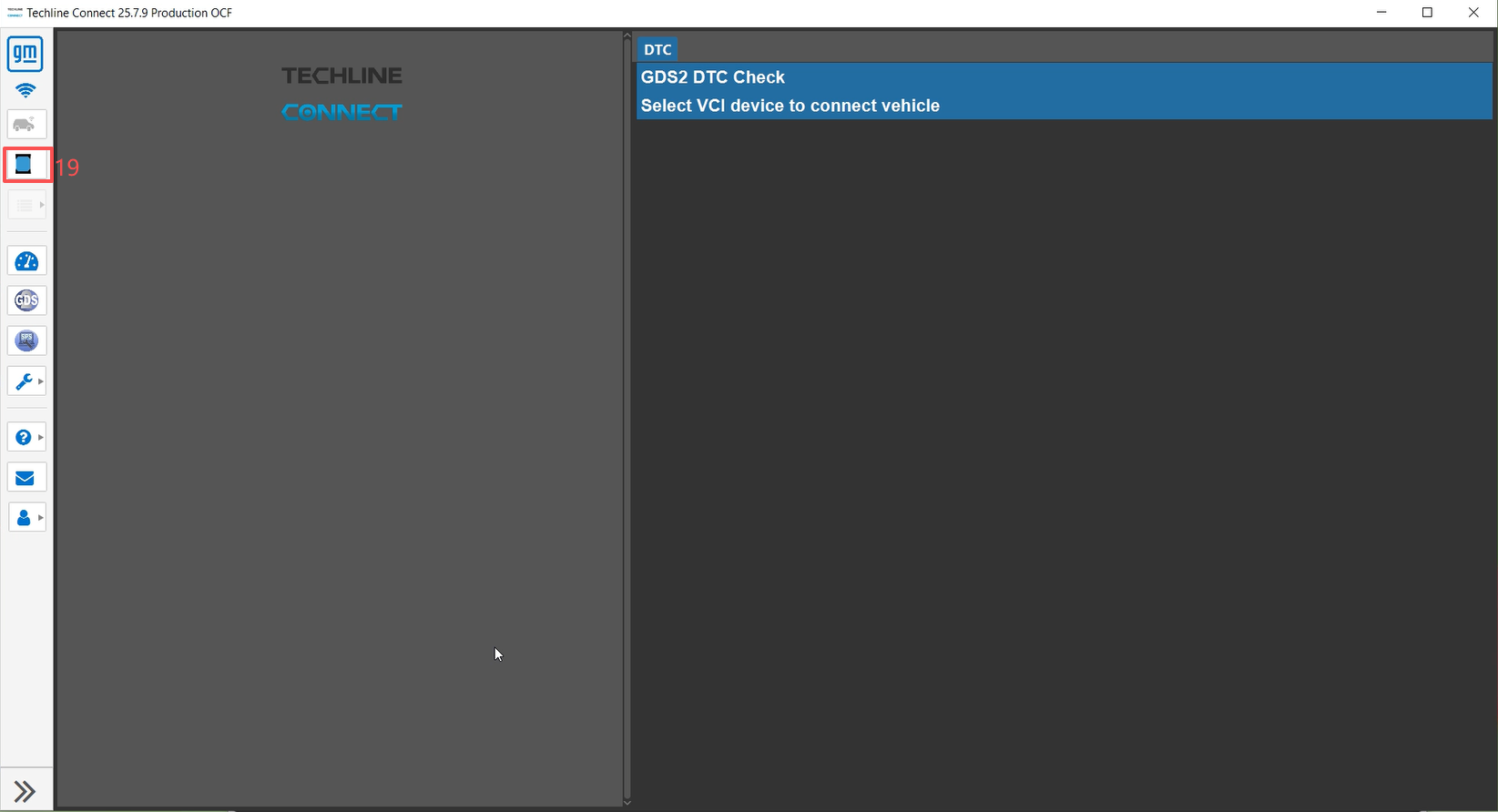
Task: Click the left panel scroll up arrow
Action: click(x=627, y=36)
